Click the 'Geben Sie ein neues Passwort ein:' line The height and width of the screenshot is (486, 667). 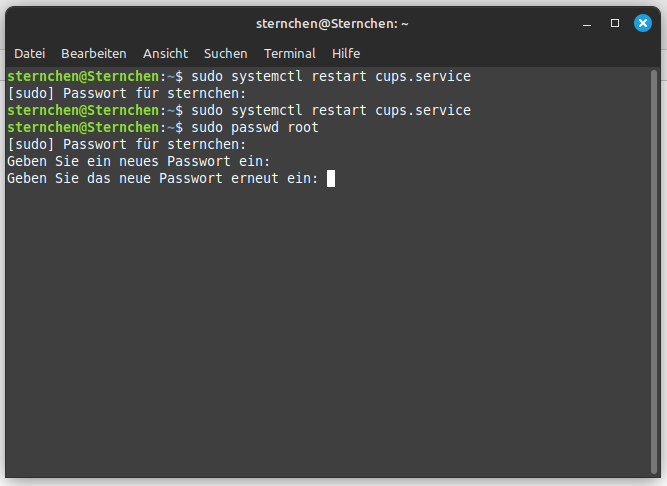point(138,161)
